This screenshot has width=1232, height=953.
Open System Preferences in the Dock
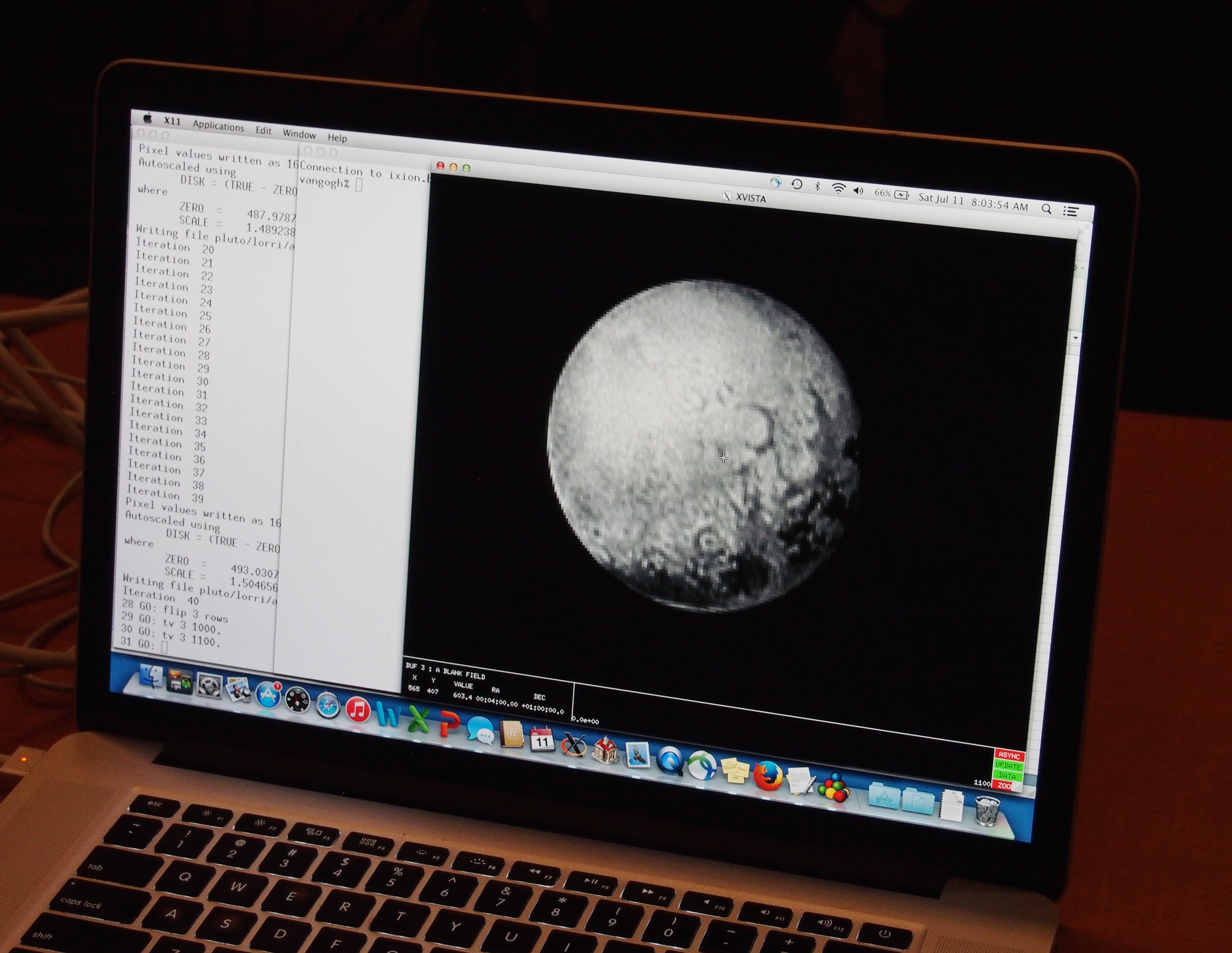click(209, 686)
